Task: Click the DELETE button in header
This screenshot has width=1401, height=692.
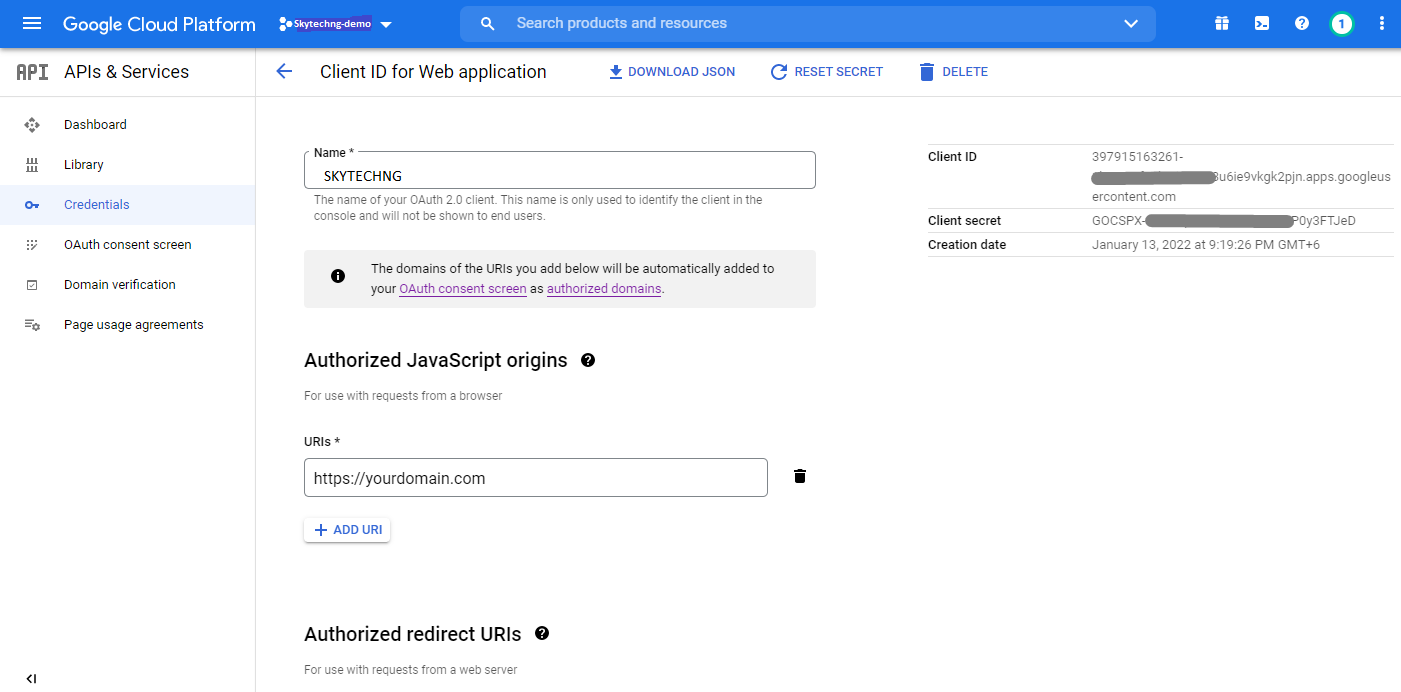Action: [953, 72]
